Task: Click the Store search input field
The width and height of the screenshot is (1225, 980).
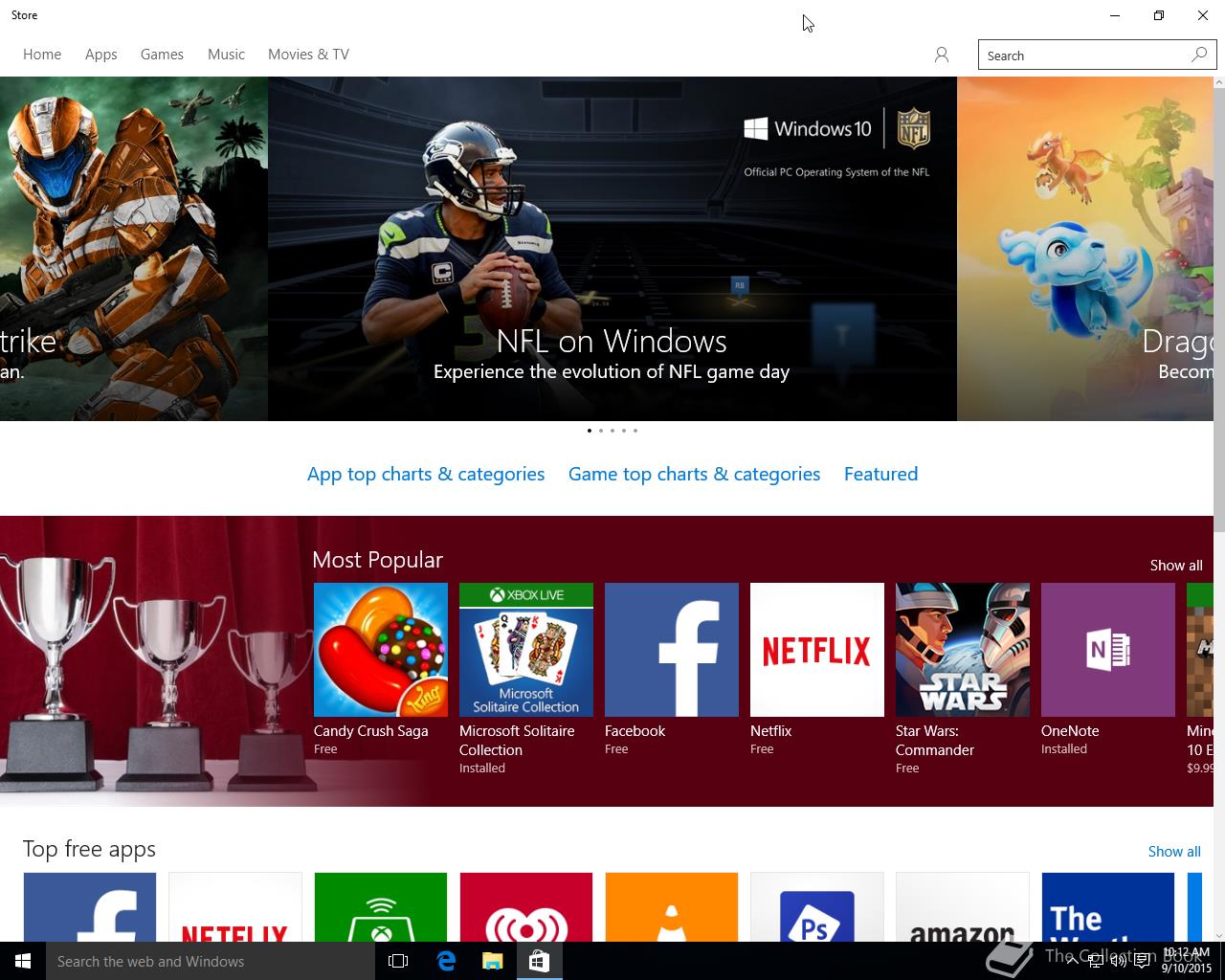Action: pos(1097,56)
